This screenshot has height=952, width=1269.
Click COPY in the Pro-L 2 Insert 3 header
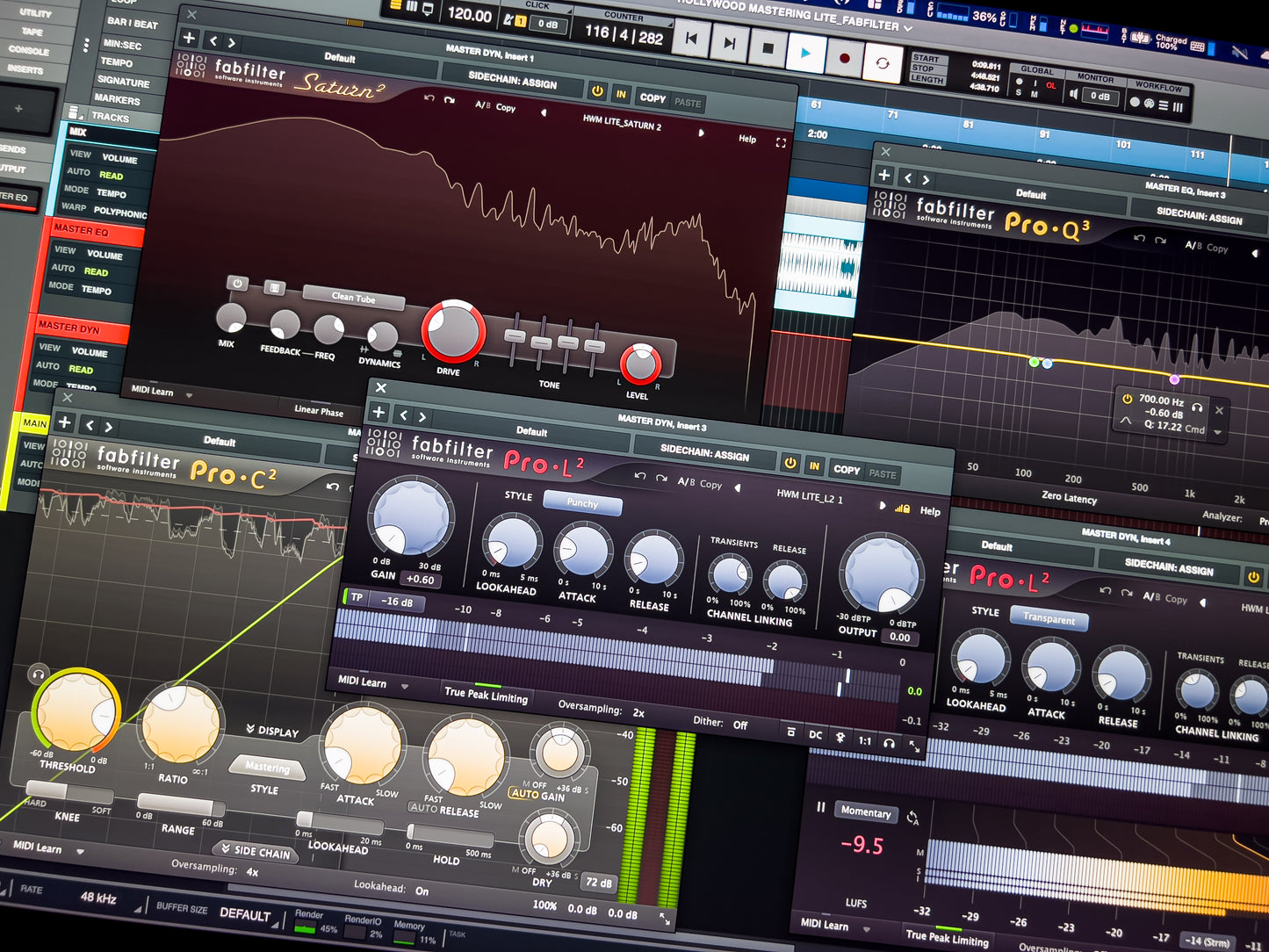(847, 470)
